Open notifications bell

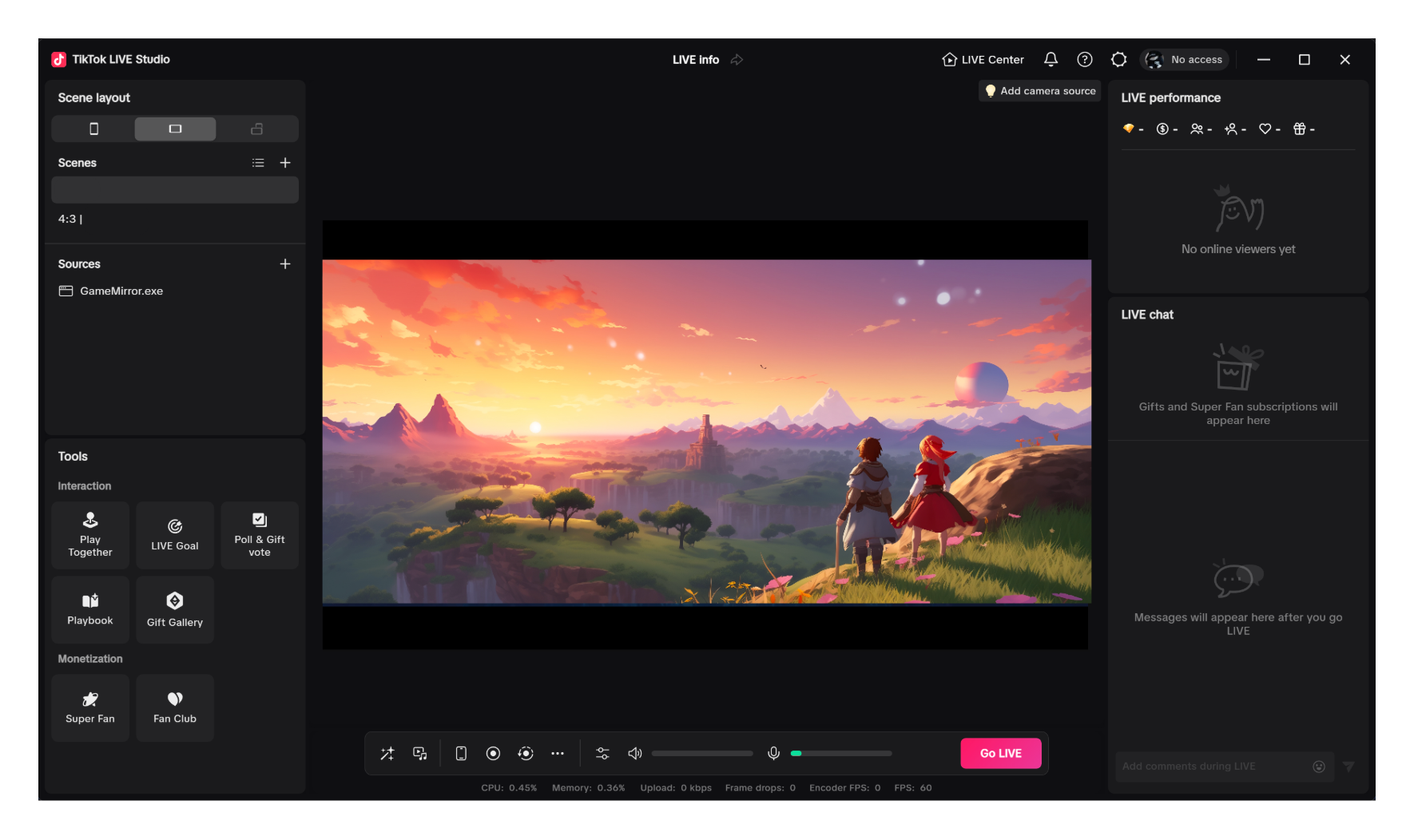[1051, 60]
